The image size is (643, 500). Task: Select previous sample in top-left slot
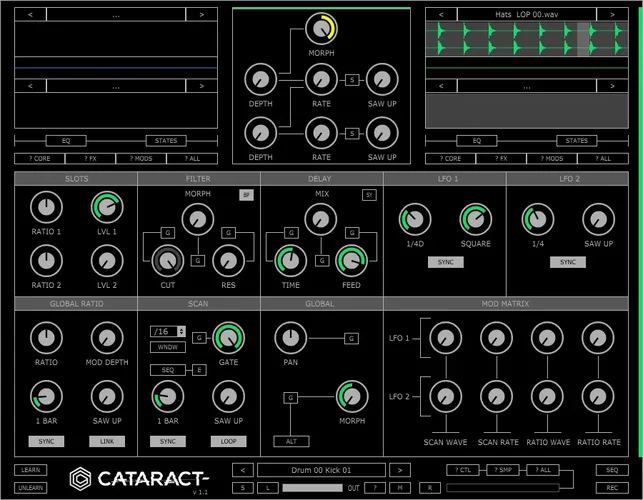tap(30, 14)
